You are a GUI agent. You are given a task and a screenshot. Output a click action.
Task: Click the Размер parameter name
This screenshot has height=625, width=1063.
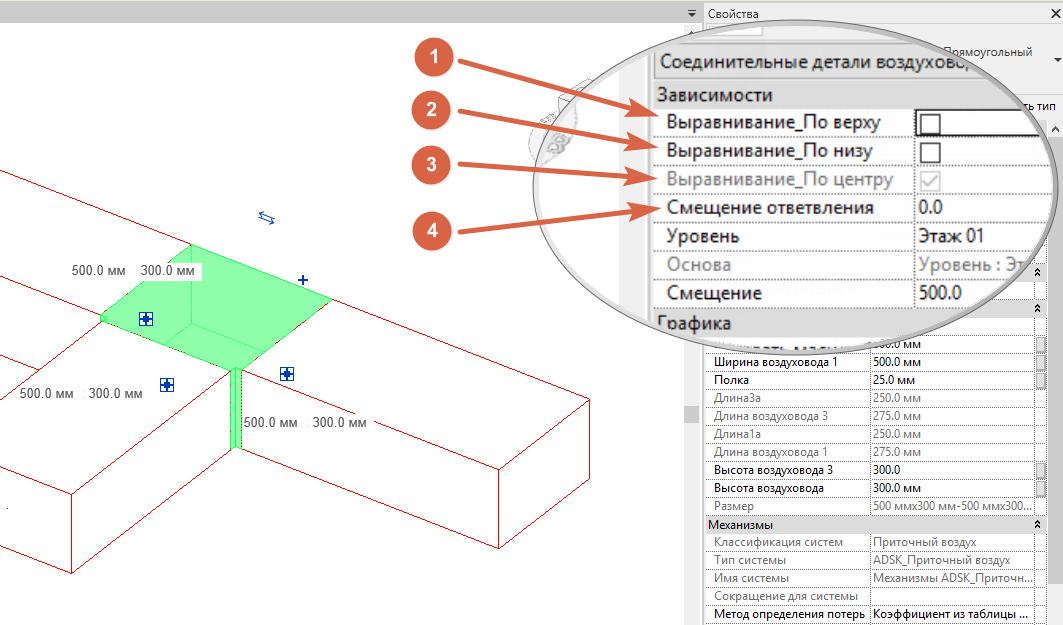[x=734, y=506]
